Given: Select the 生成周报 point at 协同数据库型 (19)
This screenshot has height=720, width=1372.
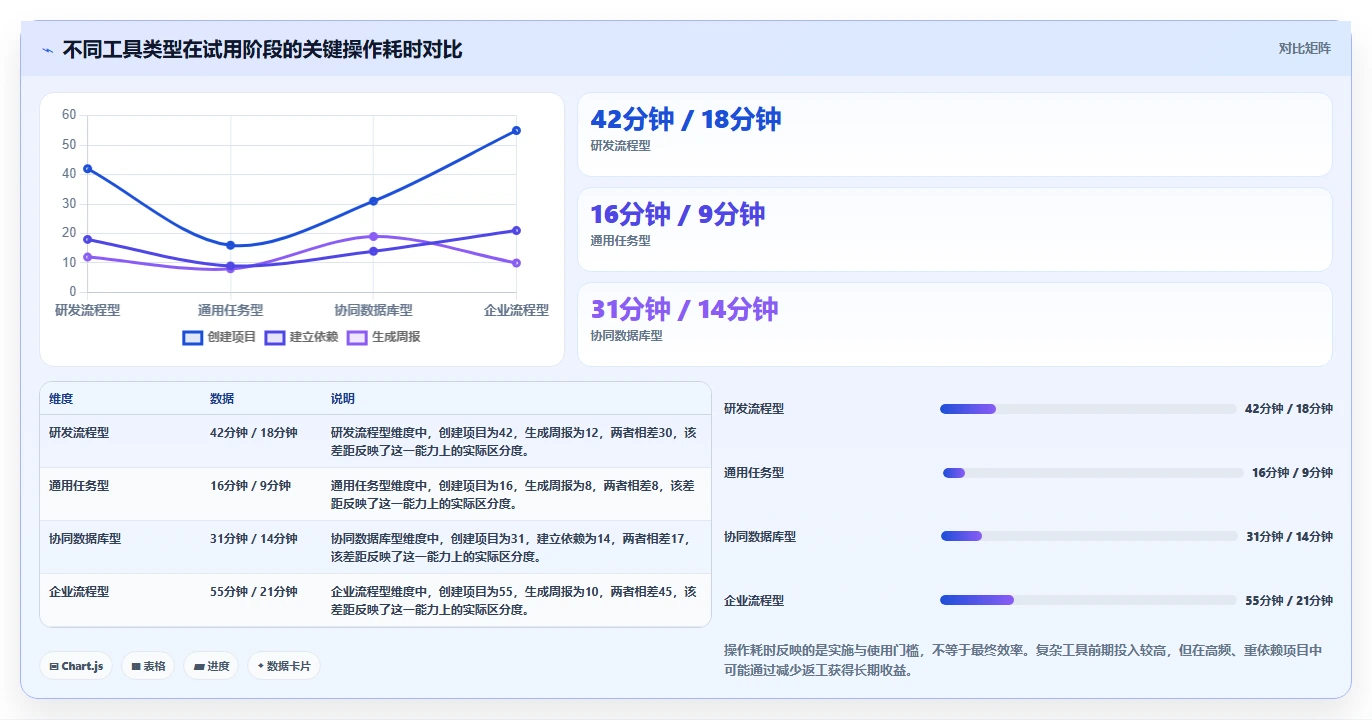Looking at the screenshot, I should 373,236.
